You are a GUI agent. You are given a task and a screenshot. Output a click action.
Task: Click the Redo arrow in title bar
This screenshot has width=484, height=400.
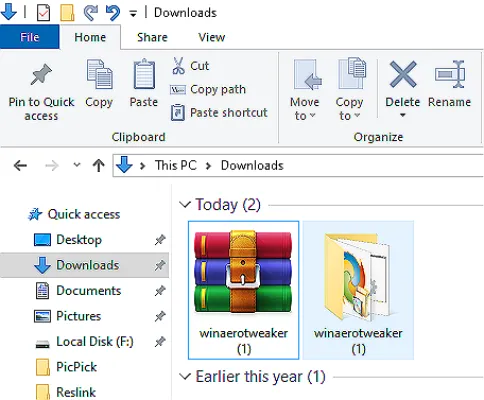[x=90, y=13]
